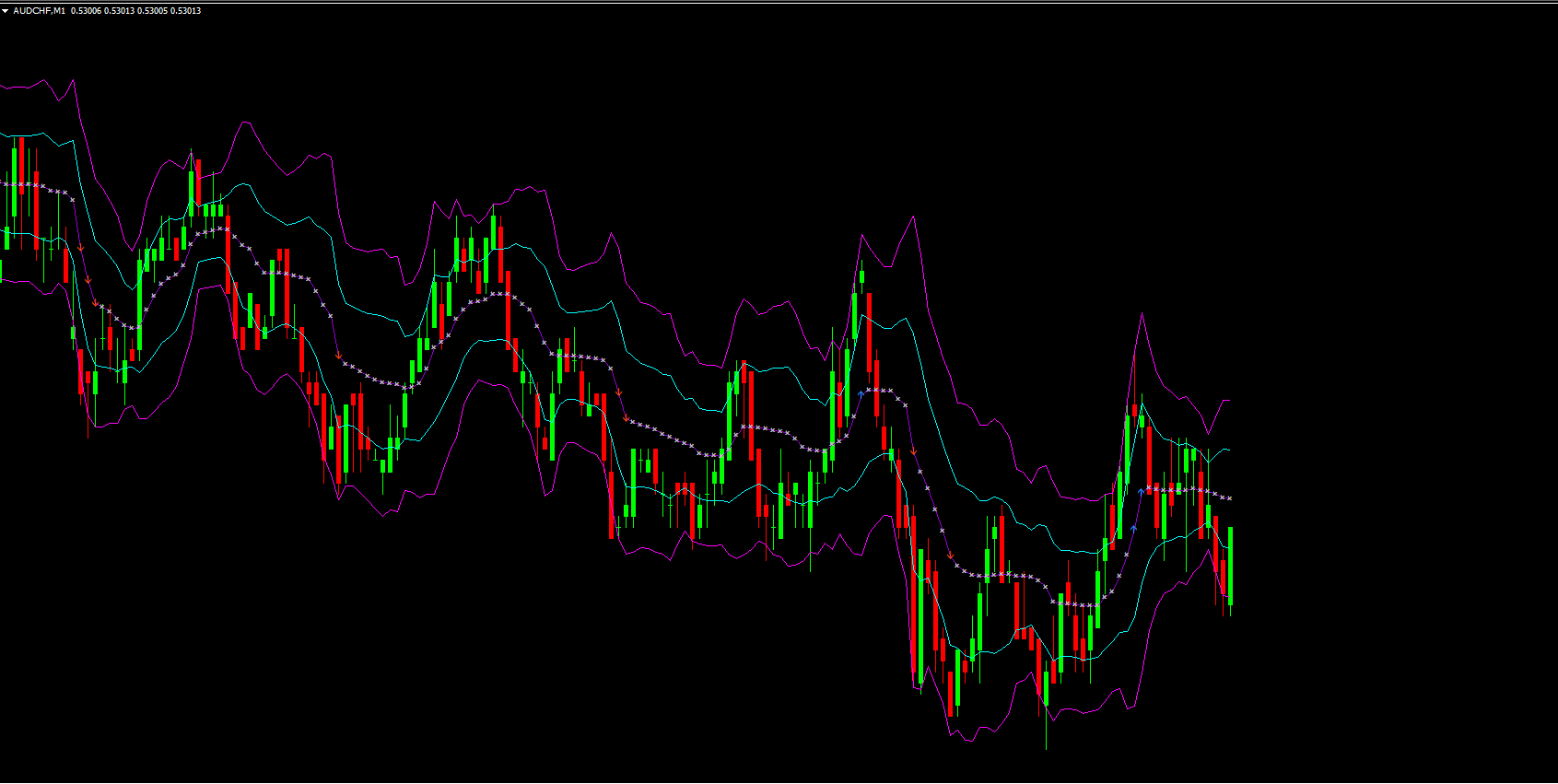Viewport: 1558px width, 784px height.
Task: Click the OHLC price values in the header
Action: point(135,11)
